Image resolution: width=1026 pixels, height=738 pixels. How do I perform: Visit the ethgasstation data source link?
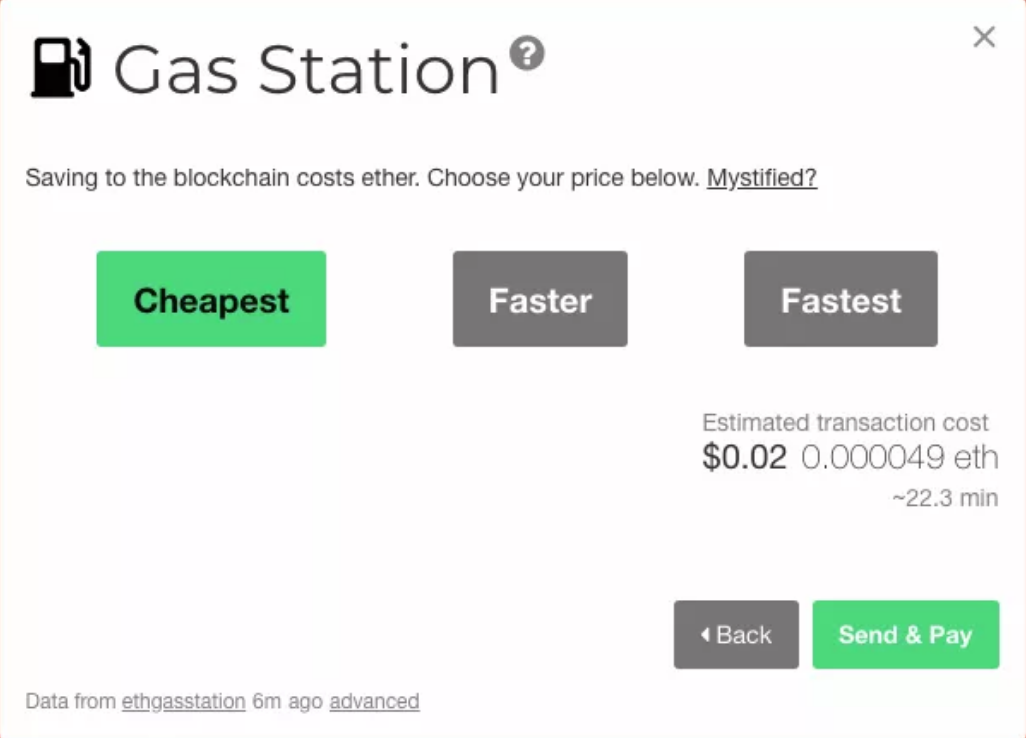pyautogui.click(x=183, y=701)
